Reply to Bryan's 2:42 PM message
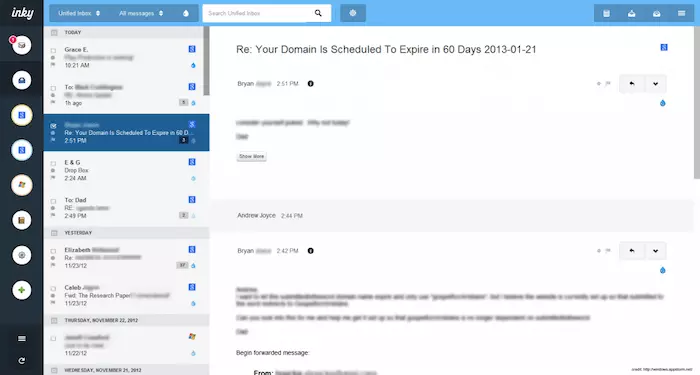Viewport: 700px width, 375px height. click(x=631, y=251)
